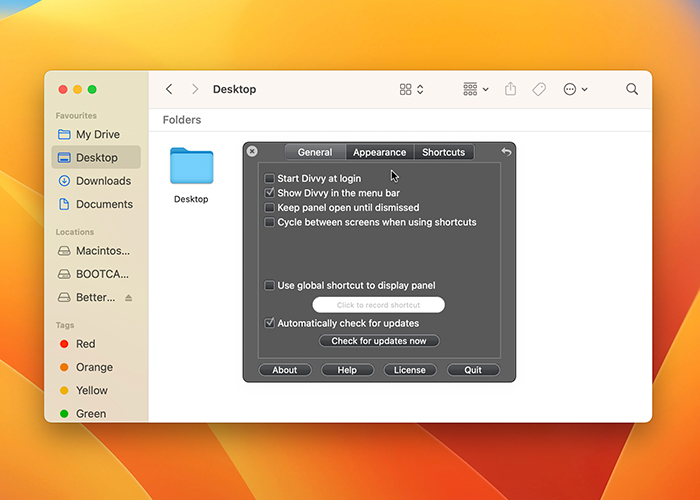700x500 pixels.
Task: Go back with the Finder back arrow
Action: click(169, 89)
